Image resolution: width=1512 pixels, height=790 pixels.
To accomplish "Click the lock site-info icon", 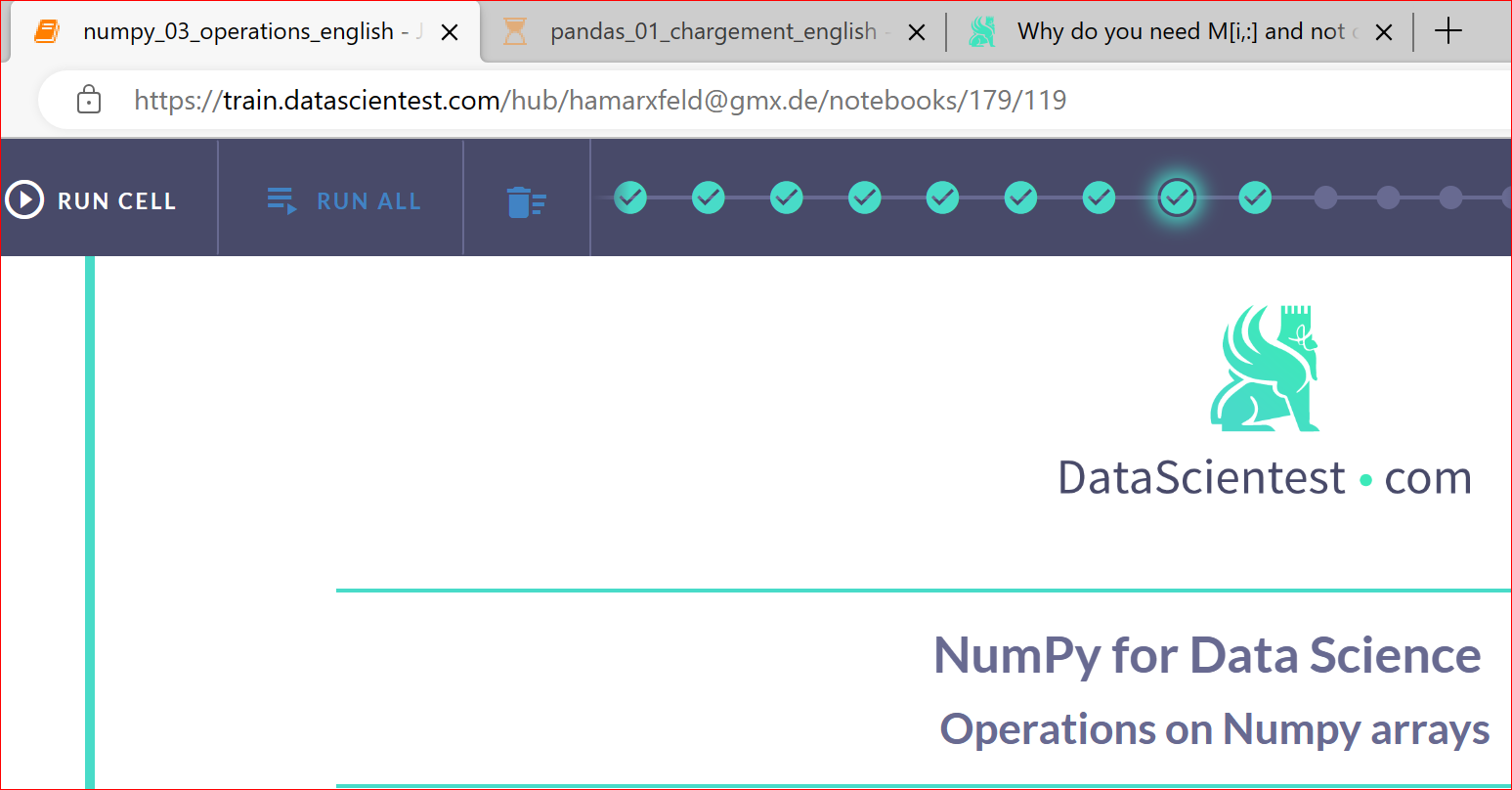I will click(x=89, y=100).
